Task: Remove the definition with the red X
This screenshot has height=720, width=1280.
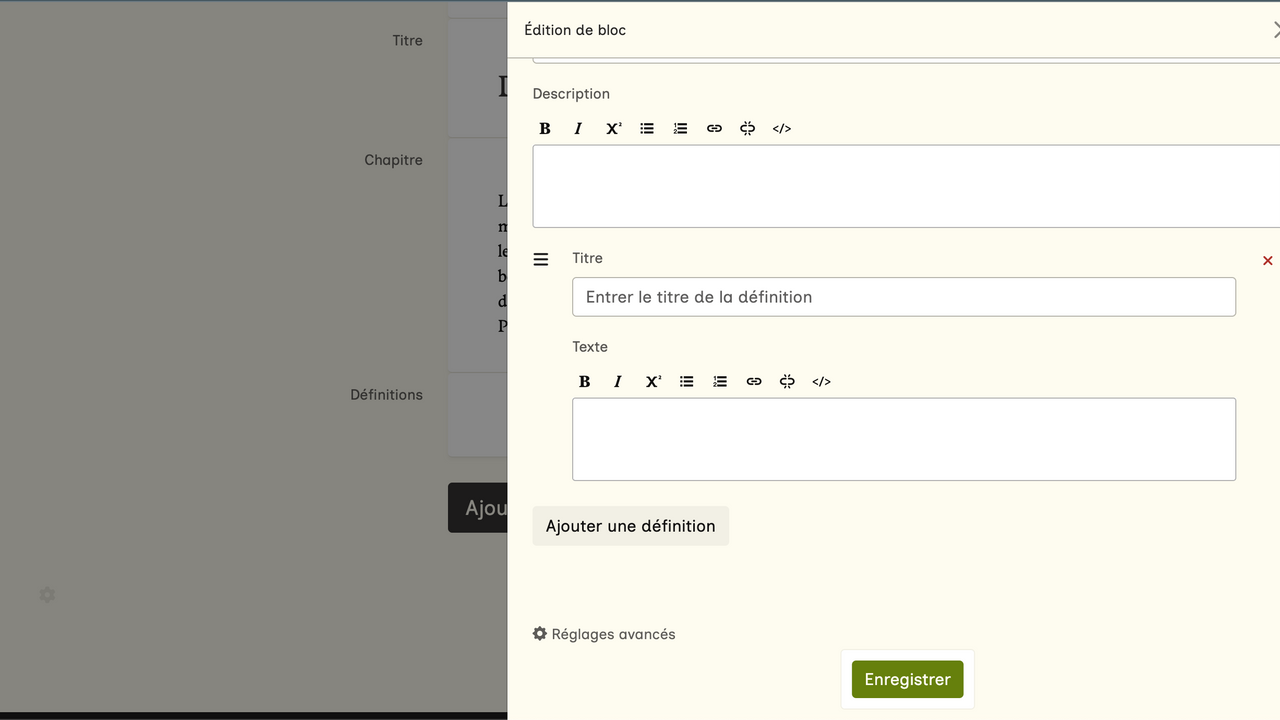Action: tap(1267, 261)
